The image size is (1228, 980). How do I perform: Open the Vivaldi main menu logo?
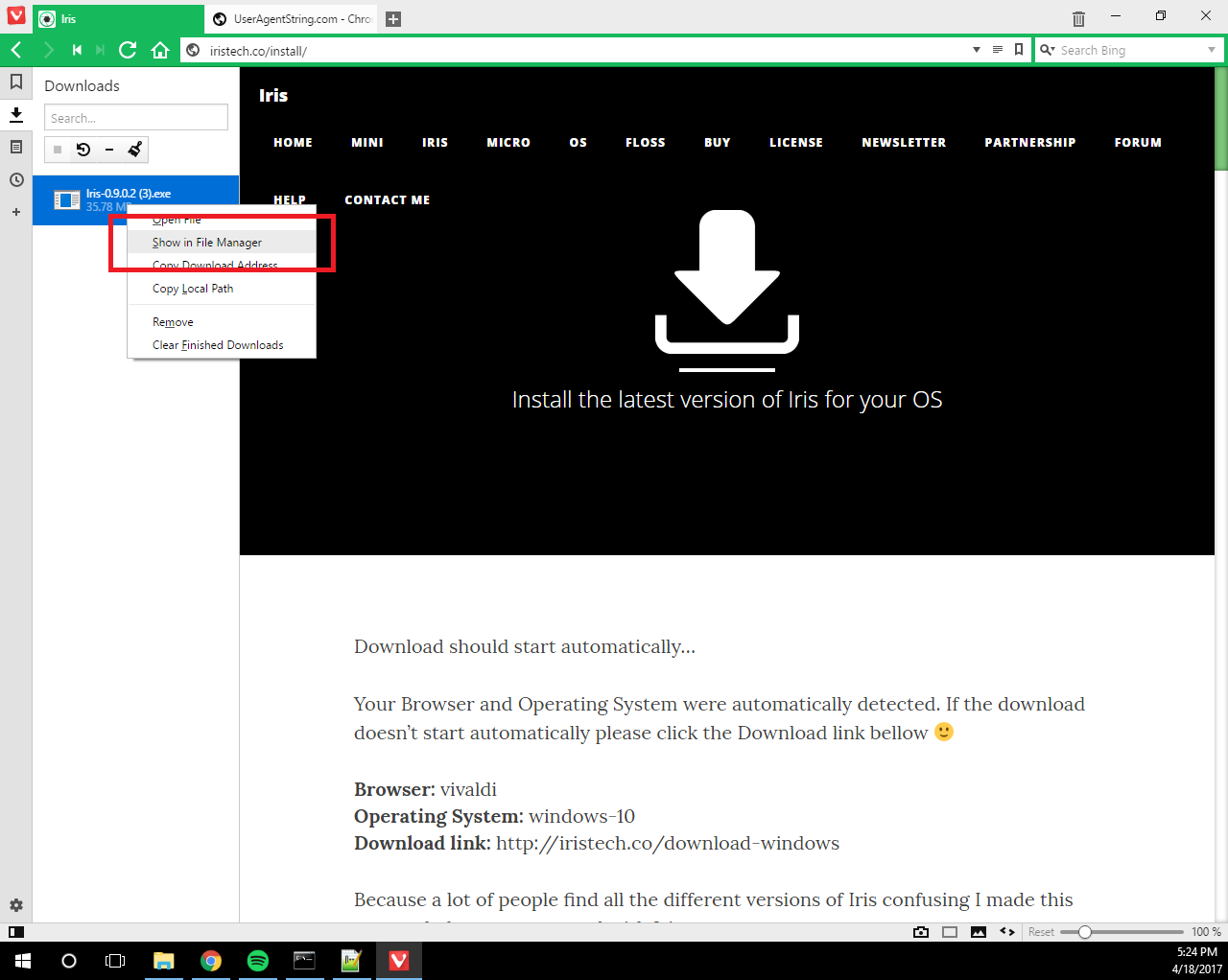coord(16,15)
